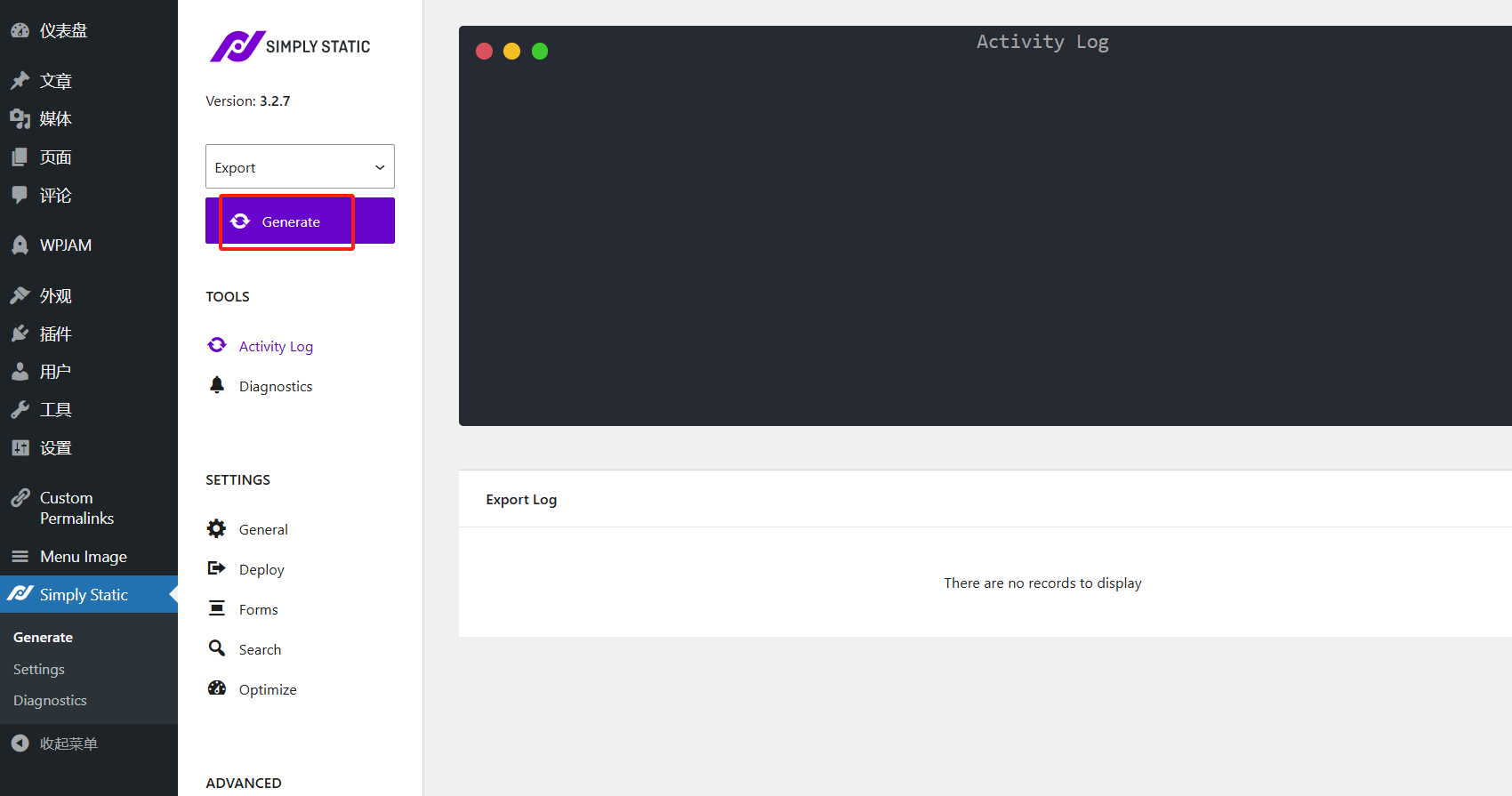The height and width of the screenshot is (796, 1512).
Task: Click the purple Generate button
Action: coord(300,221)
